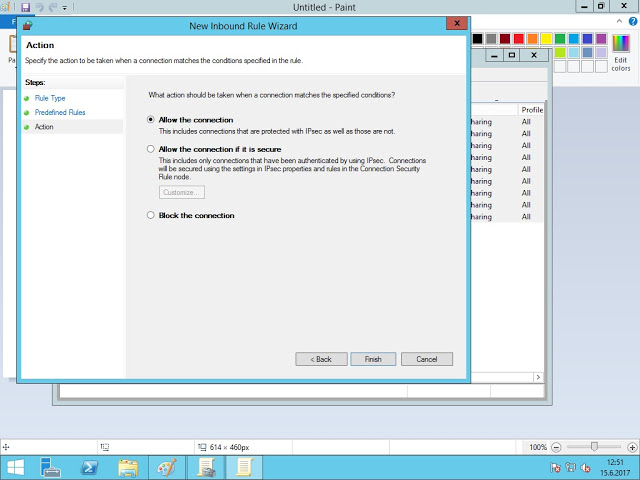640x480 pixels.
Task: Open PowerShell from the taskbar
Action: click(x=89, y=467)
